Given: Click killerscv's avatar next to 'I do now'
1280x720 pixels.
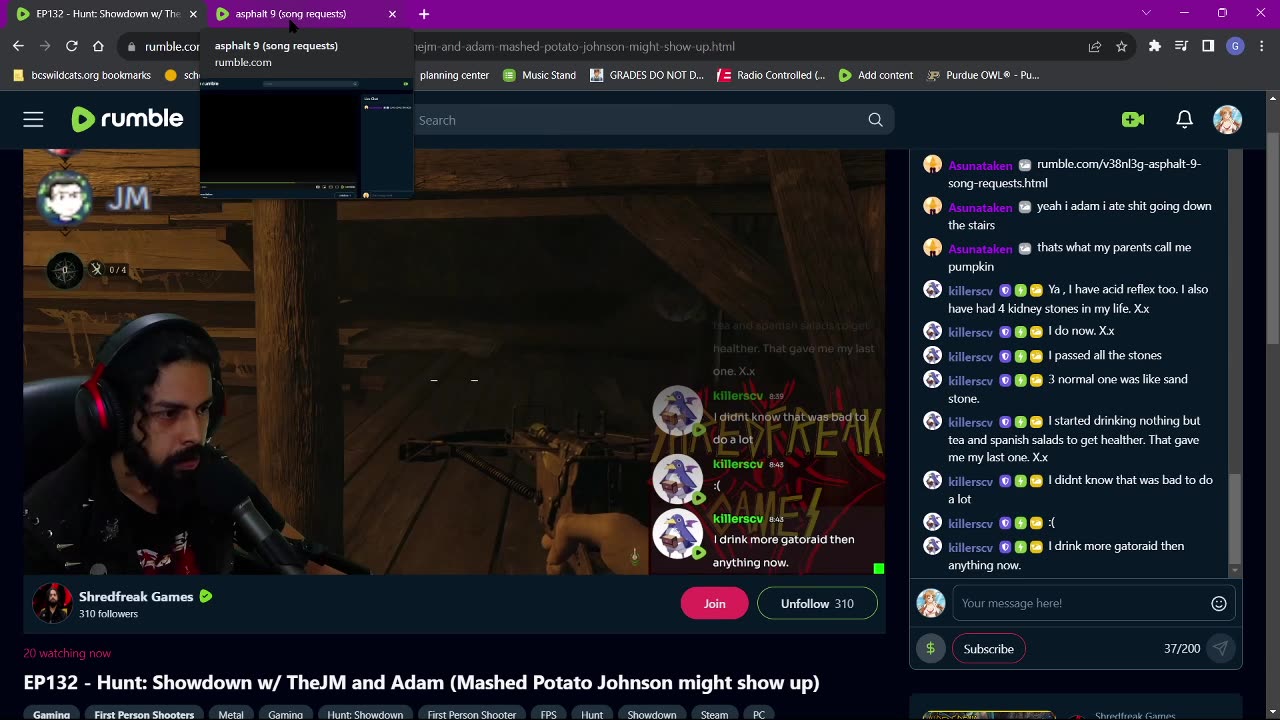Looking at the screenshot, I should (932, 331).
